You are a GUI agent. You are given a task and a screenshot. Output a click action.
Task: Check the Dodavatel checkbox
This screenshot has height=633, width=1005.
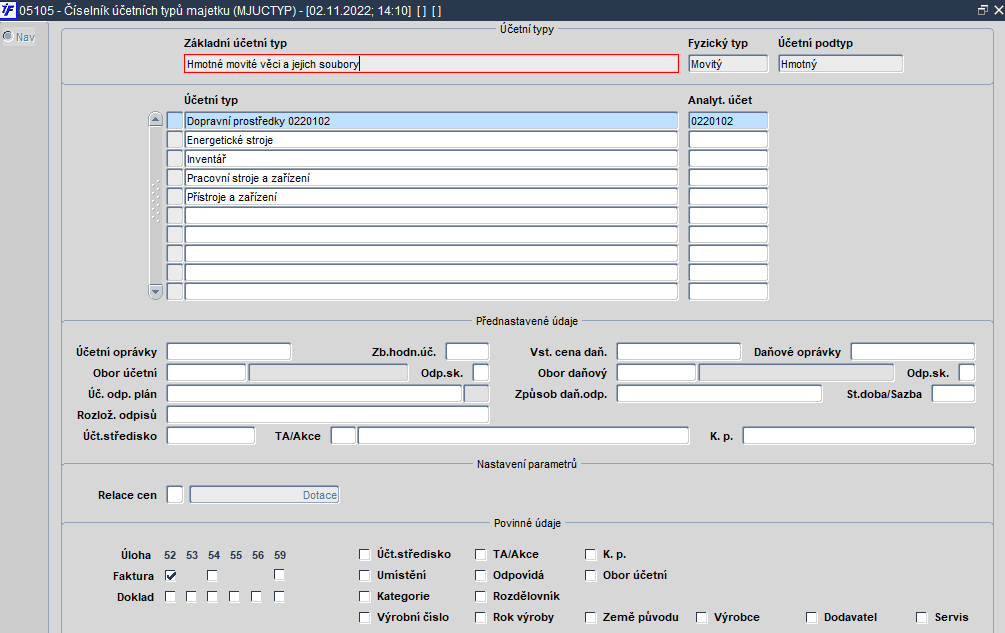(x=811, y=617)
